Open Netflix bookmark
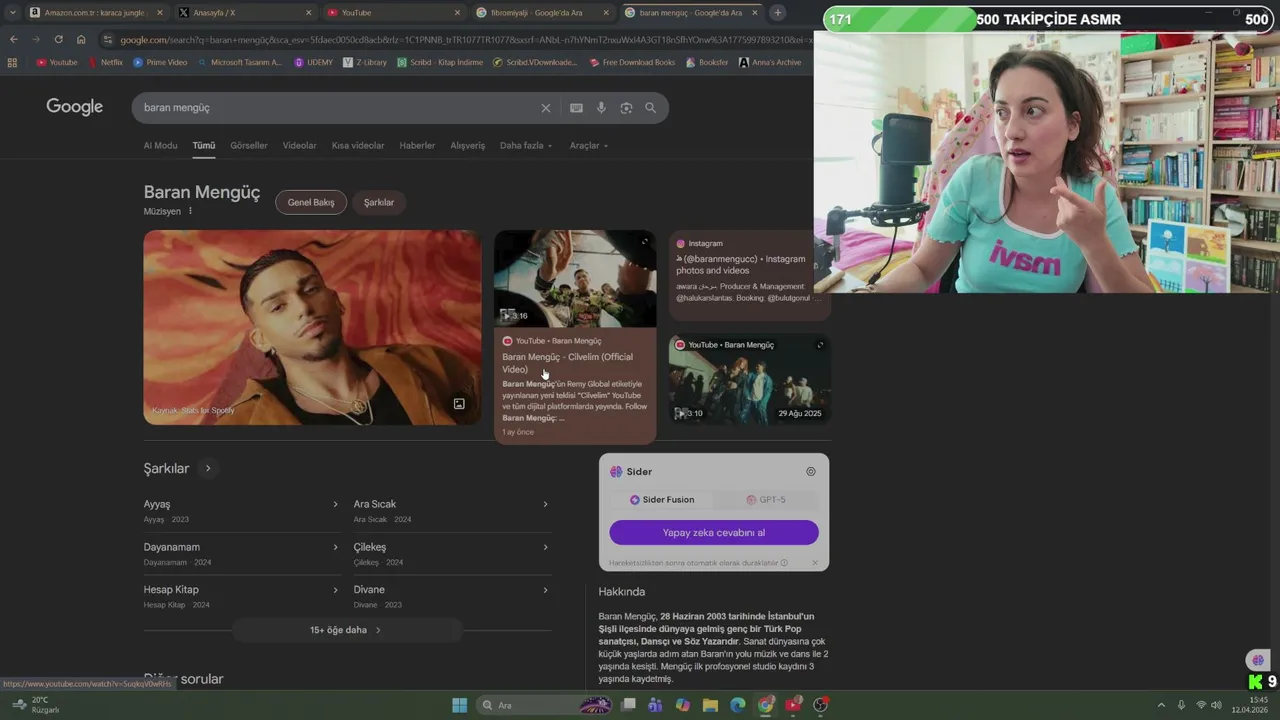The width and height of the screenshot is (1280, 720). [105, 62]
